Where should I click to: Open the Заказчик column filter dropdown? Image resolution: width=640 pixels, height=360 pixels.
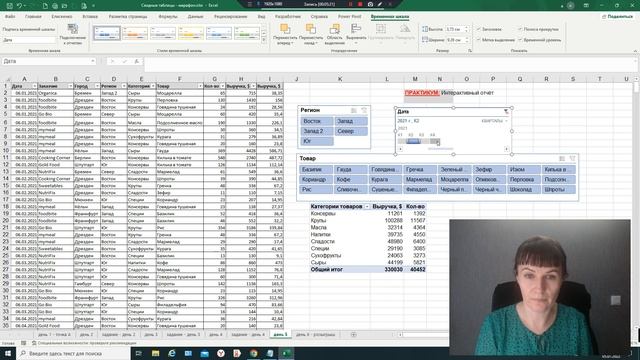(70, 86)
